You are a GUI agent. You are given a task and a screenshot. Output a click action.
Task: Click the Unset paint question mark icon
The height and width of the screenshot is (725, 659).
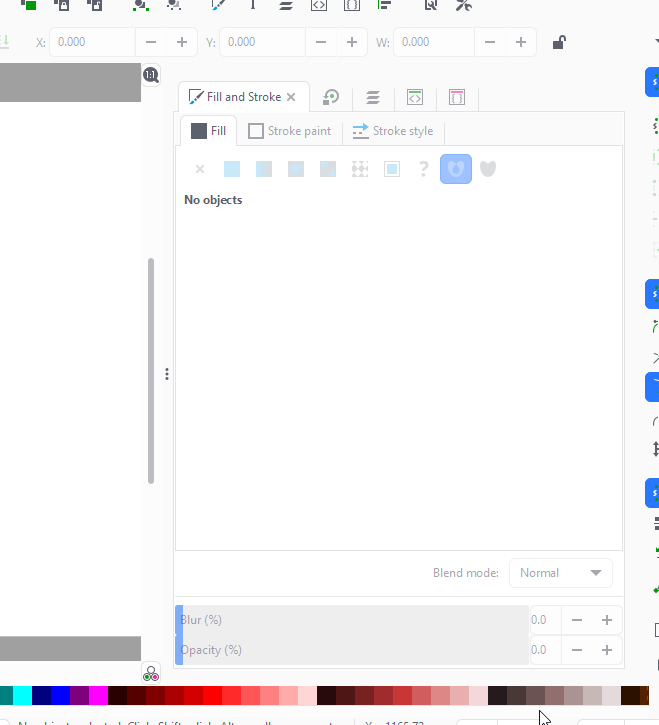[424, 169]
